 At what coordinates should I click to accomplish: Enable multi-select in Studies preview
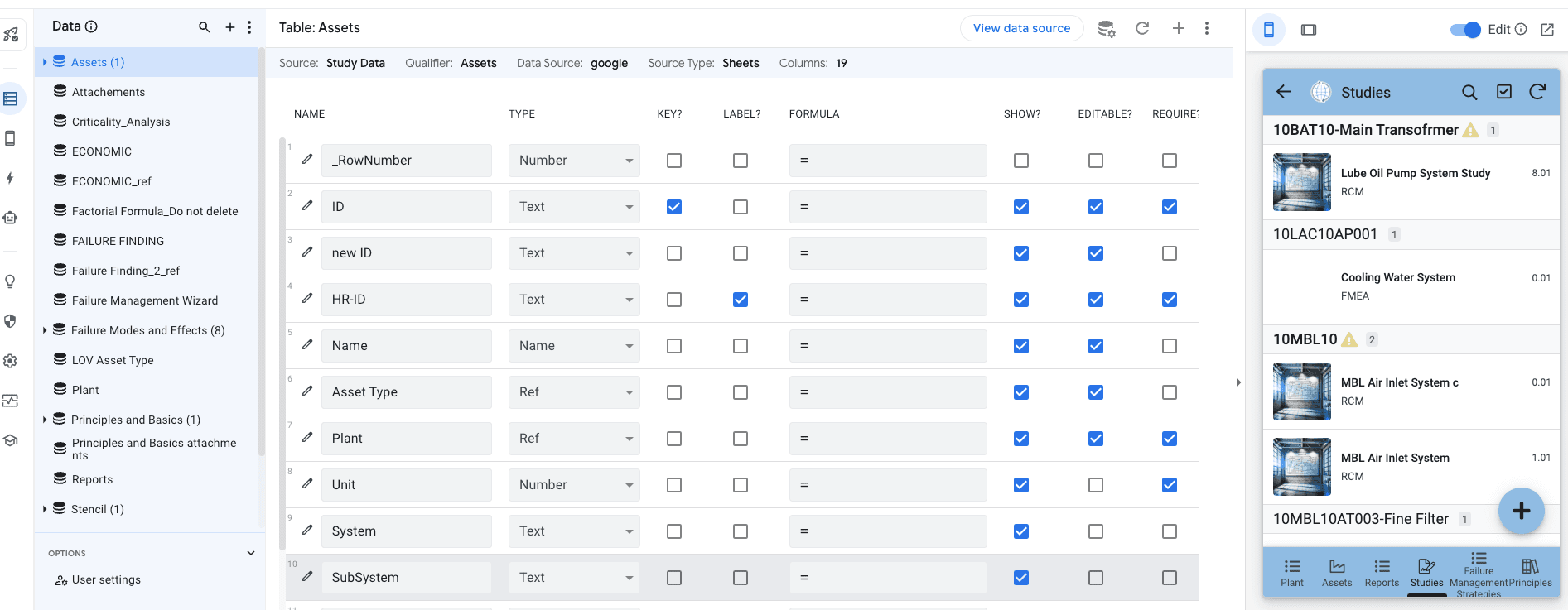(x=1504, y=92)
